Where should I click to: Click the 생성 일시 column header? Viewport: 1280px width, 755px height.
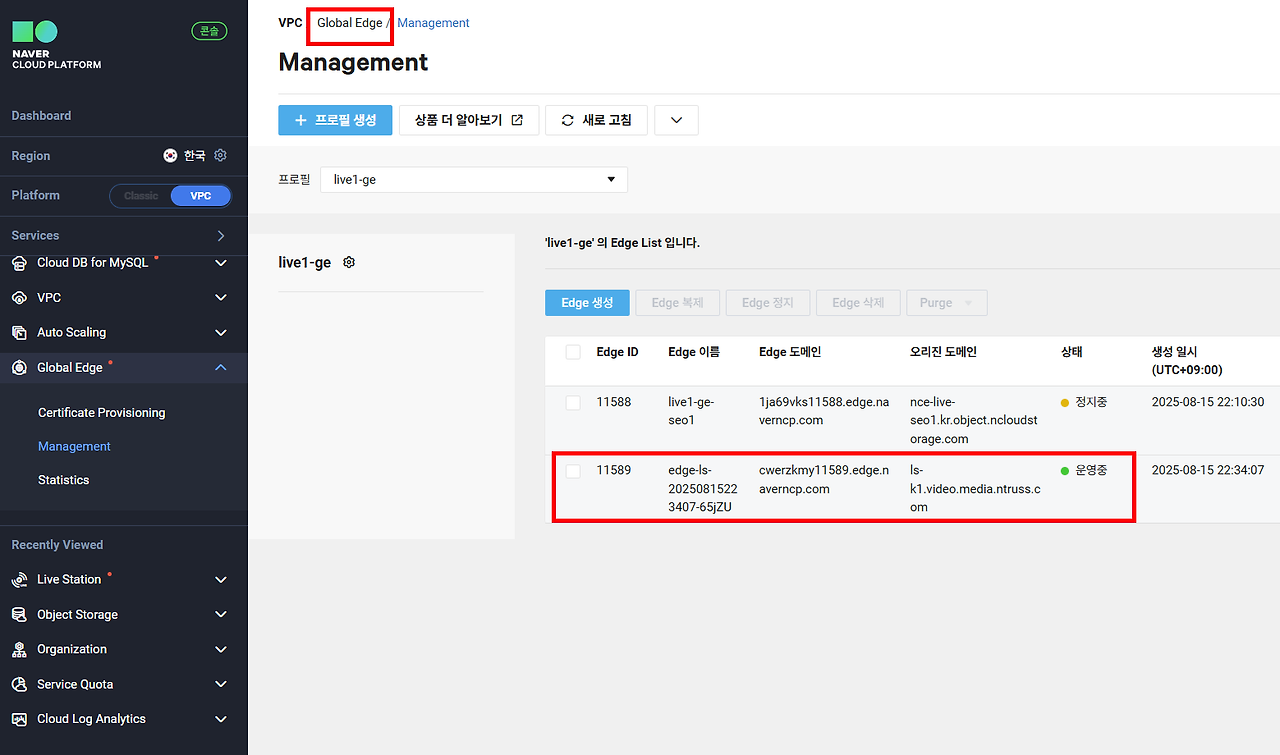point(1187,361)
